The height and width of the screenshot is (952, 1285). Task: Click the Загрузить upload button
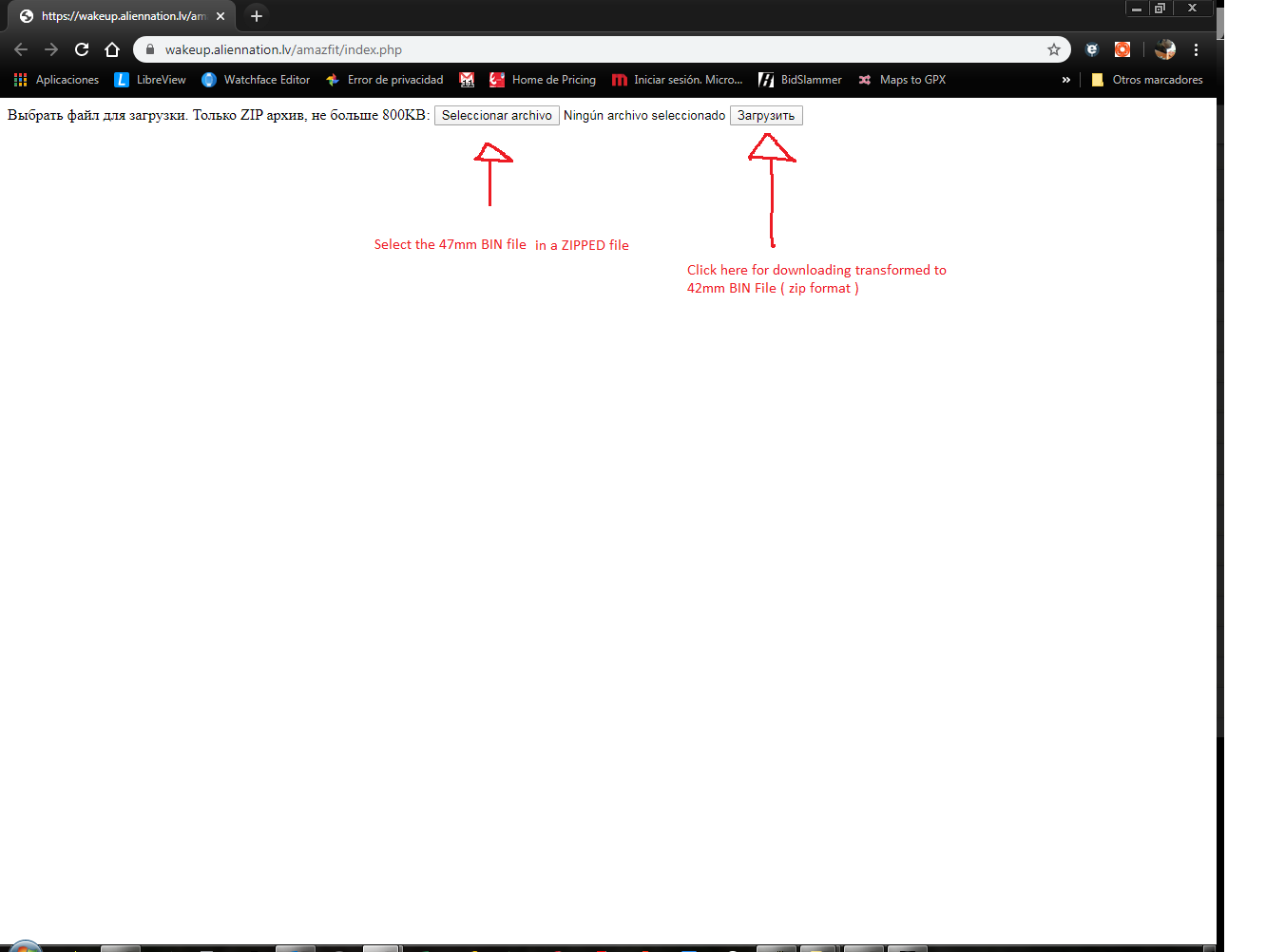[766, 115]
